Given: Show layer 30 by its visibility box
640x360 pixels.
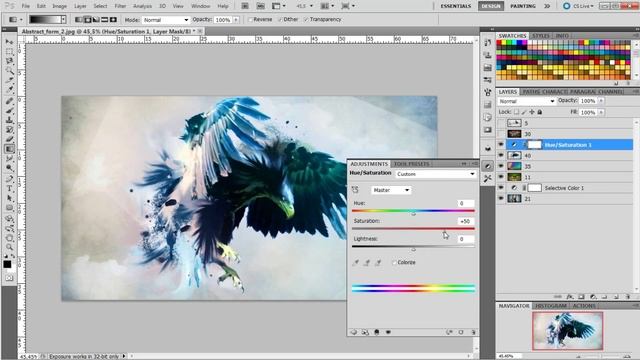Looking at the screenshot, I should point(501,134).
